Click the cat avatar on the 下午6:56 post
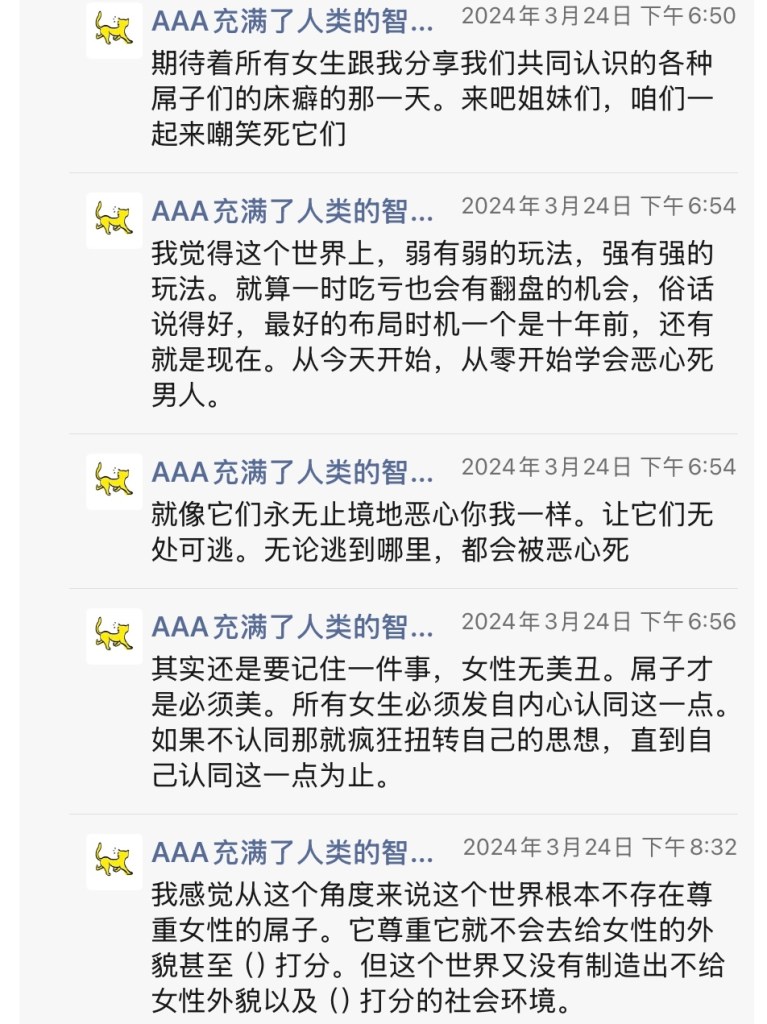 tap(114, 636)
